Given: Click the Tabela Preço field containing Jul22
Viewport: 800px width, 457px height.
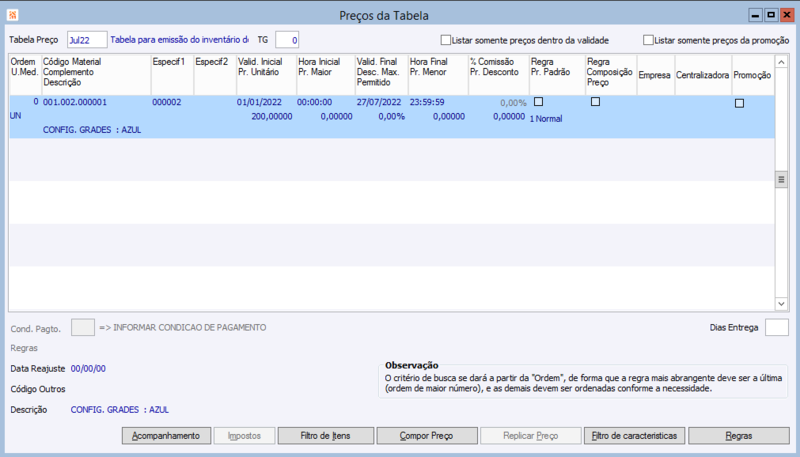Looking at the screenshot, I should click(x=87, y=40).
